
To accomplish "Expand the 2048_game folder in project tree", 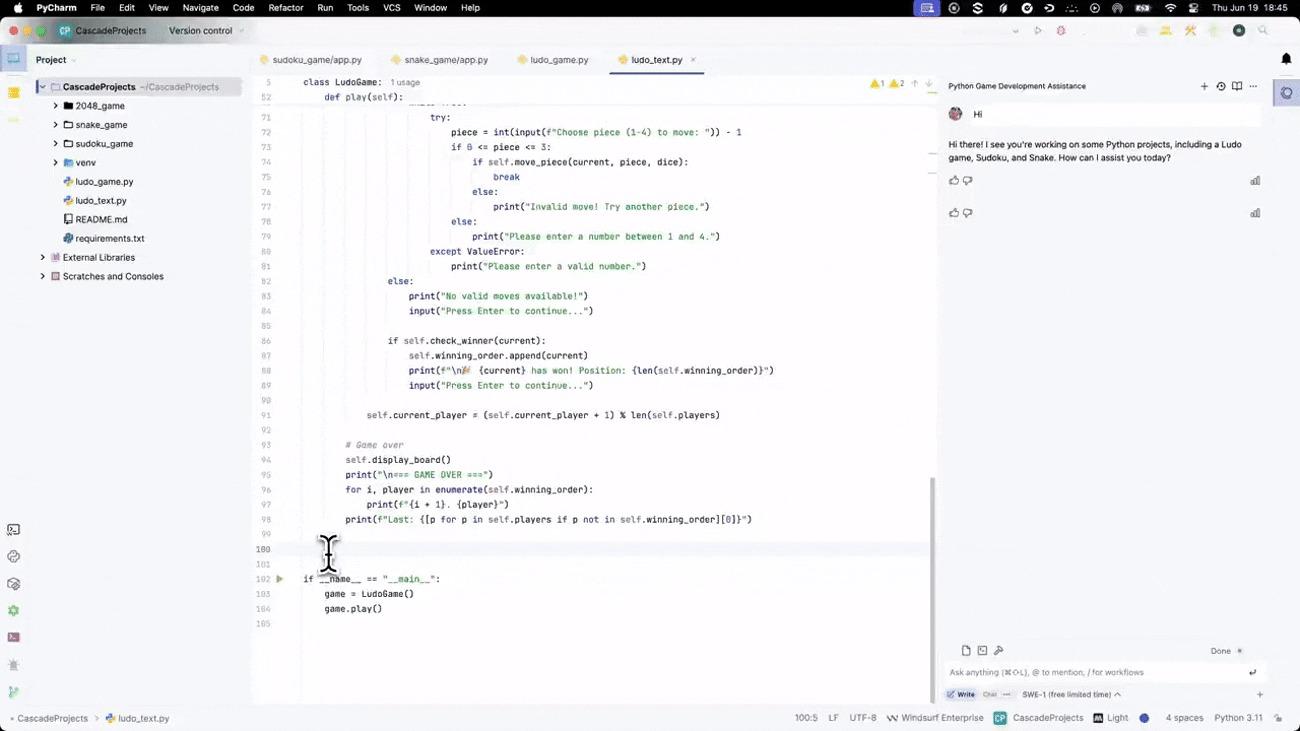I will 56,106.
